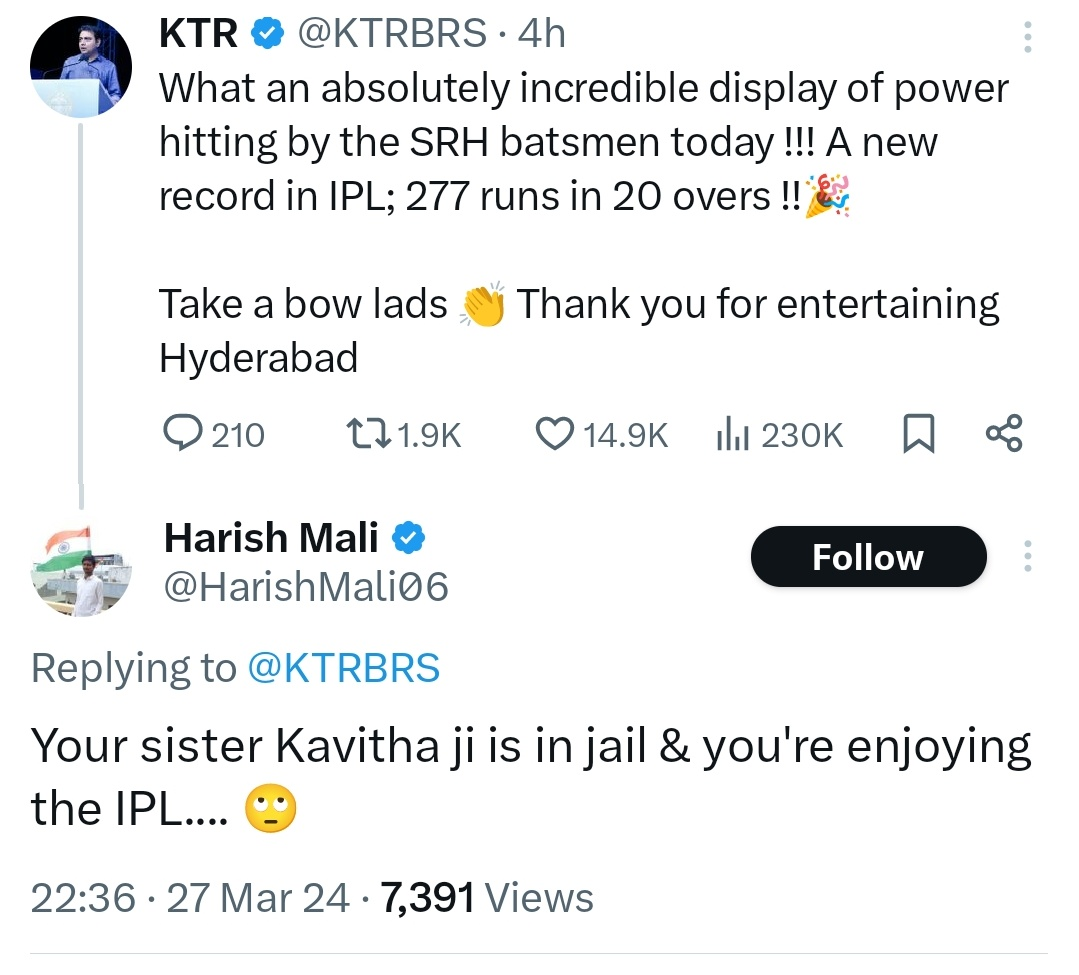Bookmark KTR's tweet
The image size is (1079, 975).
(x=918, y=433)
